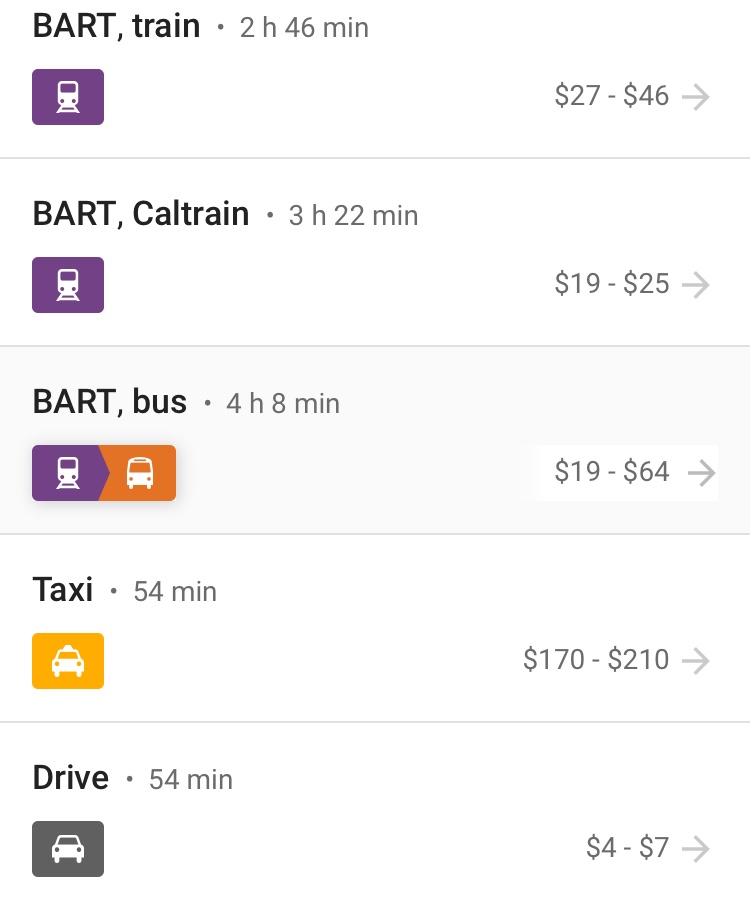The width and height of the screenshot is (750, 901).
Task: Select the BART, train route title
Action: click(117, 27)
